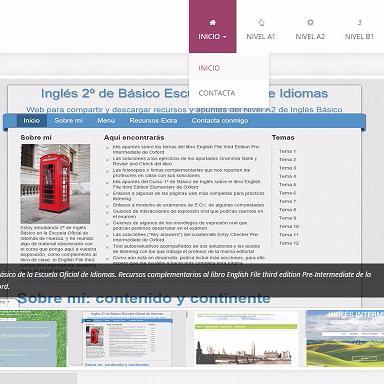
Task: Select INICIO in the dropdown menu
Action: (209, 68)
